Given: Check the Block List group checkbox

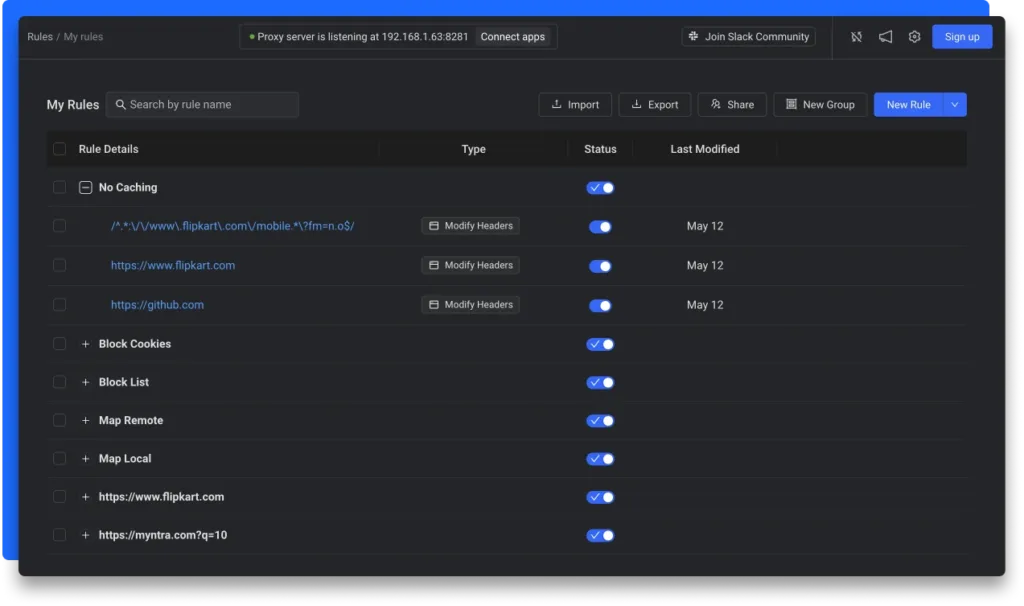Looking at the screenshot, I should coord(59,382).
